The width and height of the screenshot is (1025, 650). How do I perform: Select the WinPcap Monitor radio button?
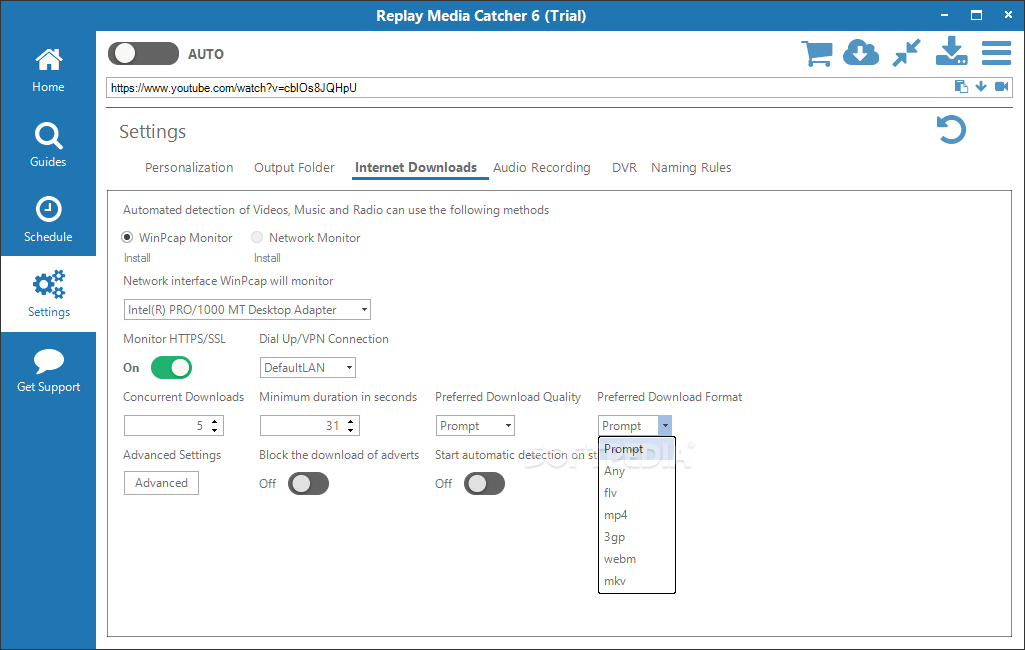point(127,237)
